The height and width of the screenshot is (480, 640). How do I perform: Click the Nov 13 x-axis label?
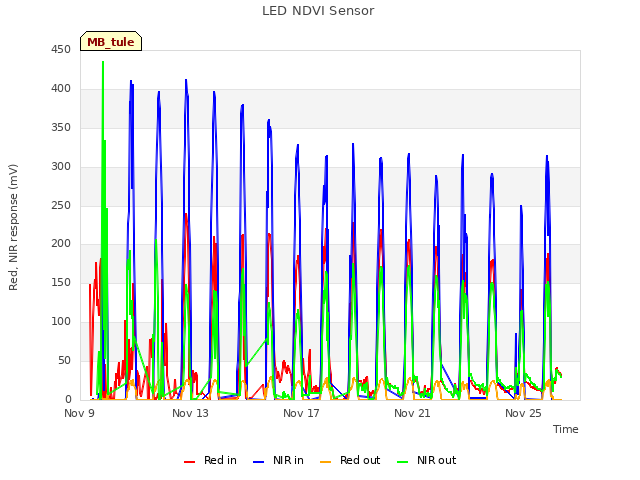coord(190,413)
